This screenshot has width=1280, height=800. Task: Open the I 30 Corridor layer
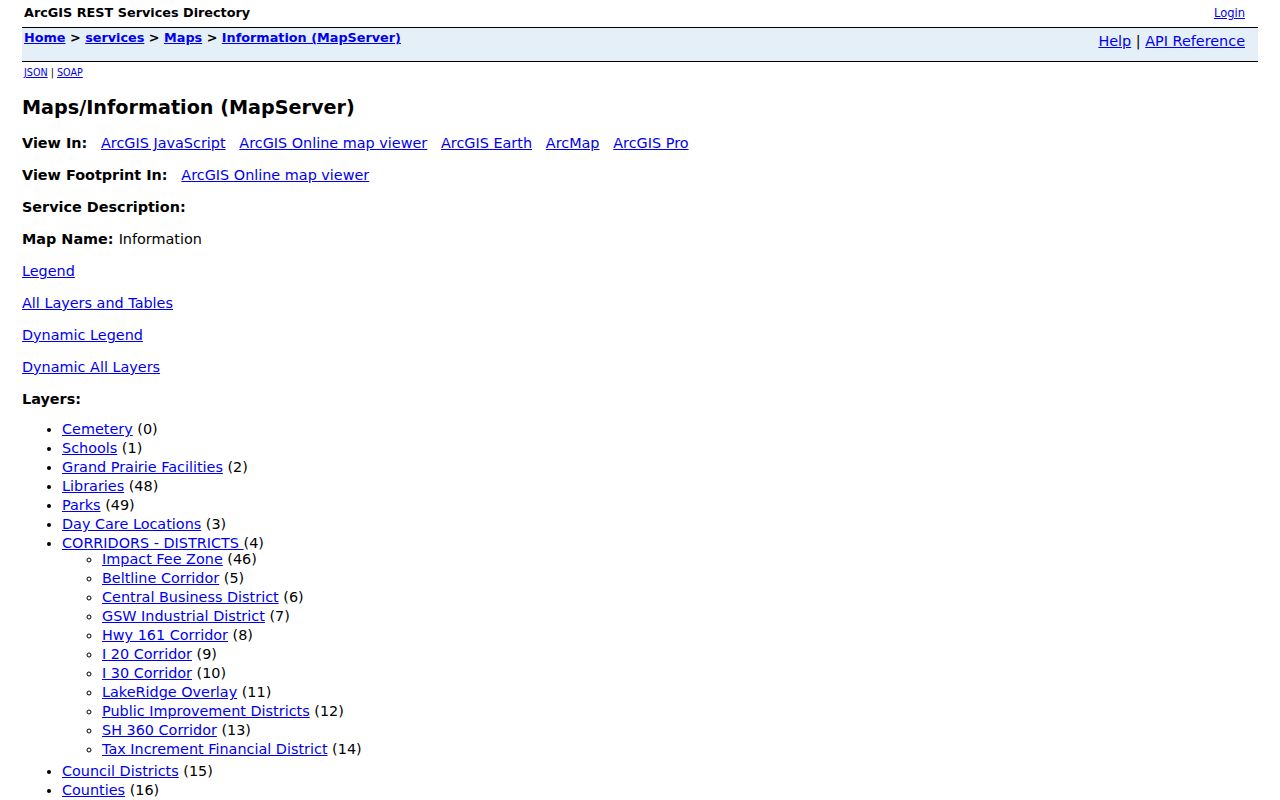(147, 673)
